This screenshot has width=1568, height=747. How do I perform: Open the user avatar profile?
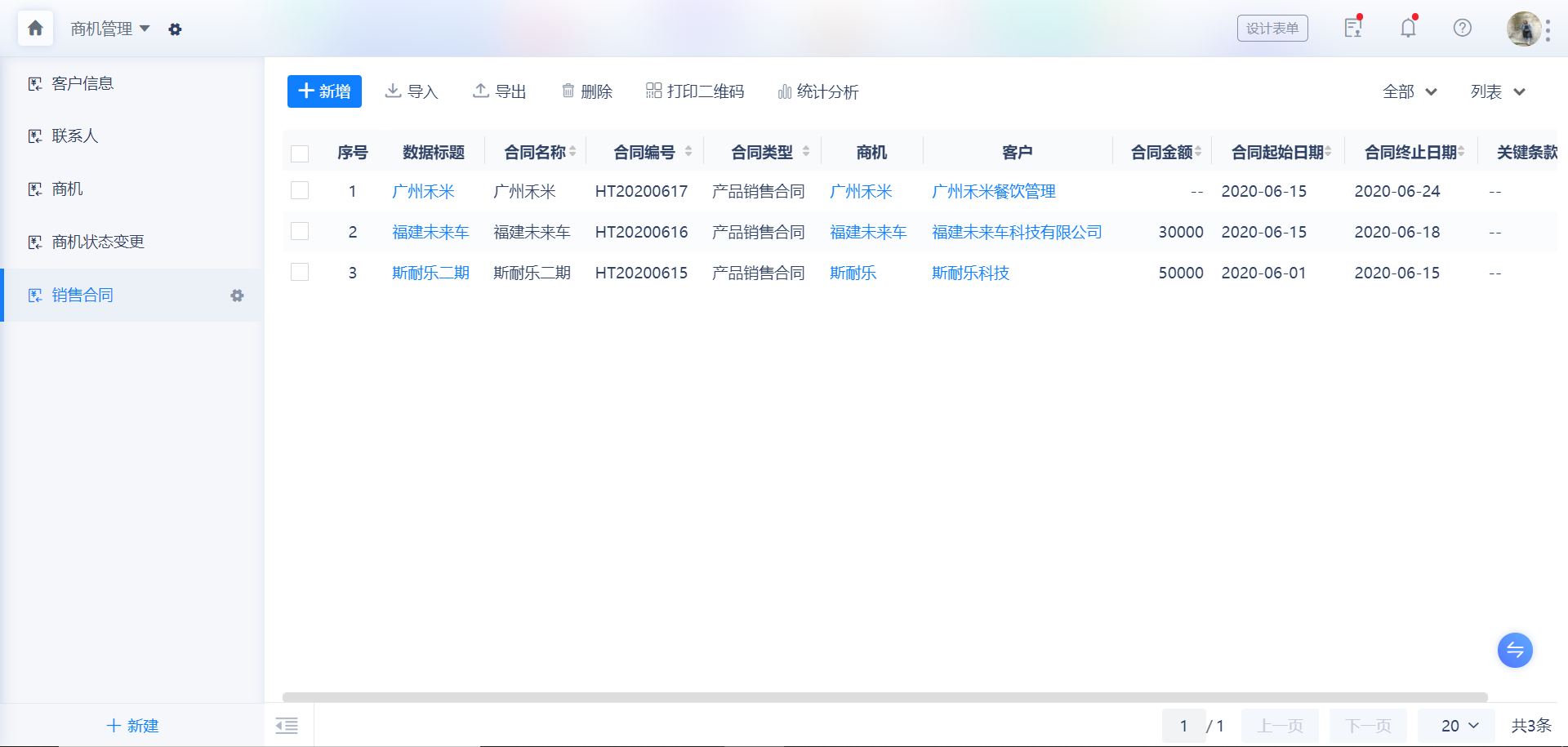(x=1524, y=29)
